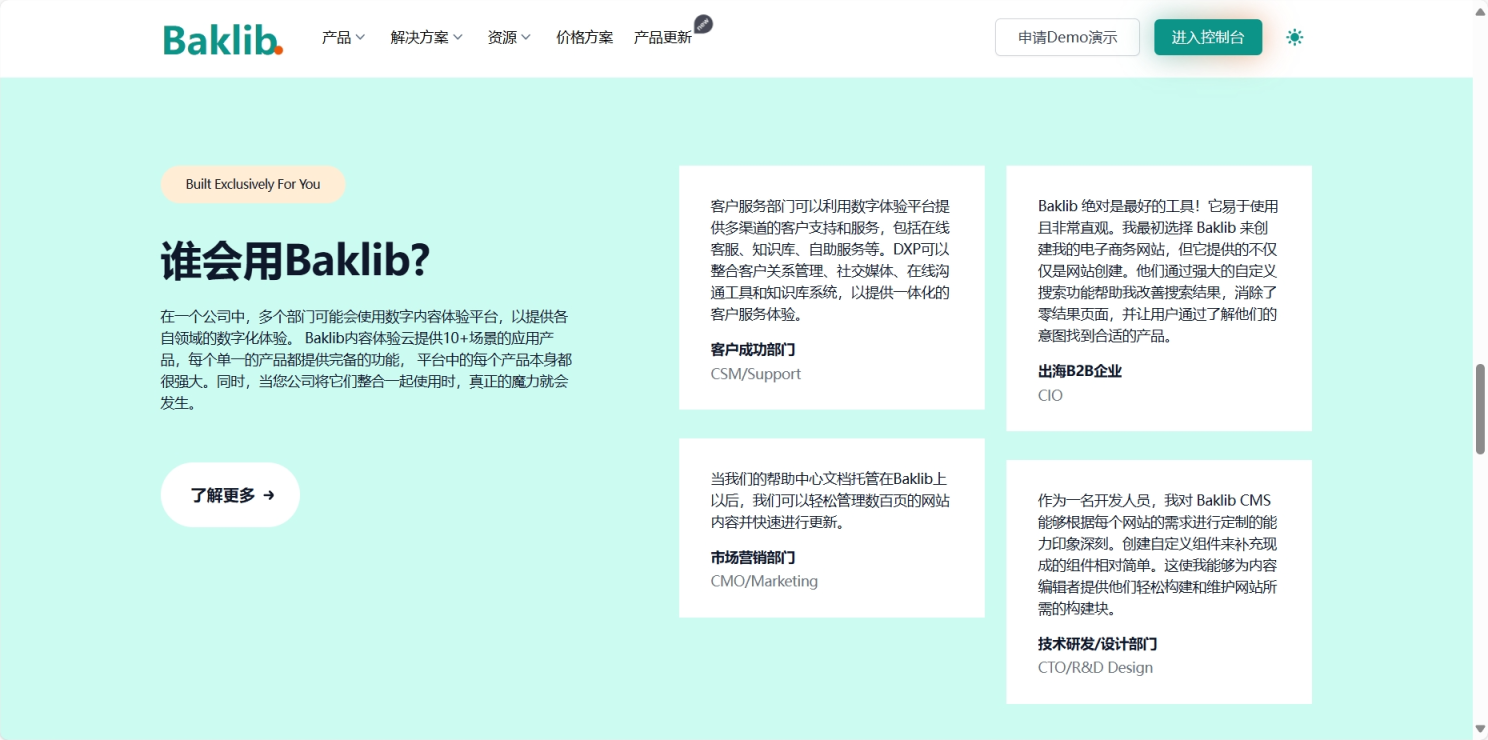Click the vertical scrollbar thumb
Viewport: 1488px width, 740px height.
point(1480,409)
